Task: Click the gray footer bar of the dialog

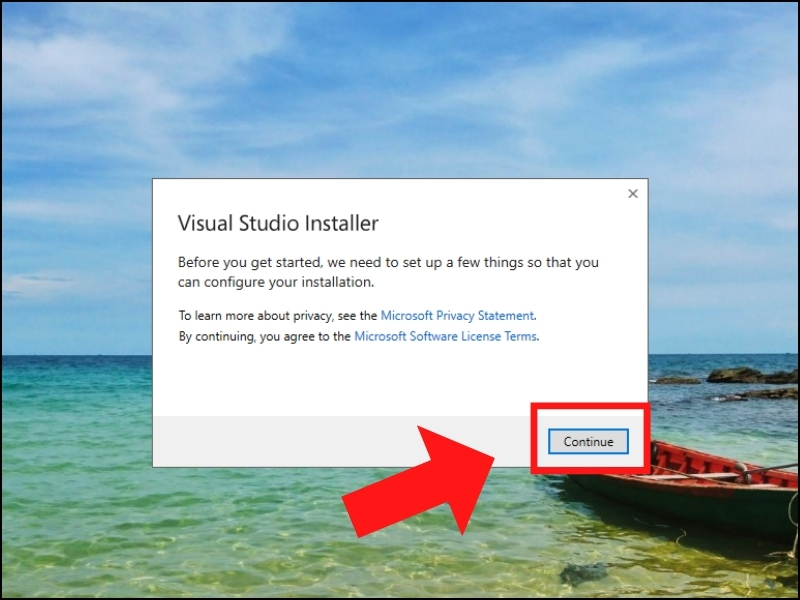Action: 286,441
